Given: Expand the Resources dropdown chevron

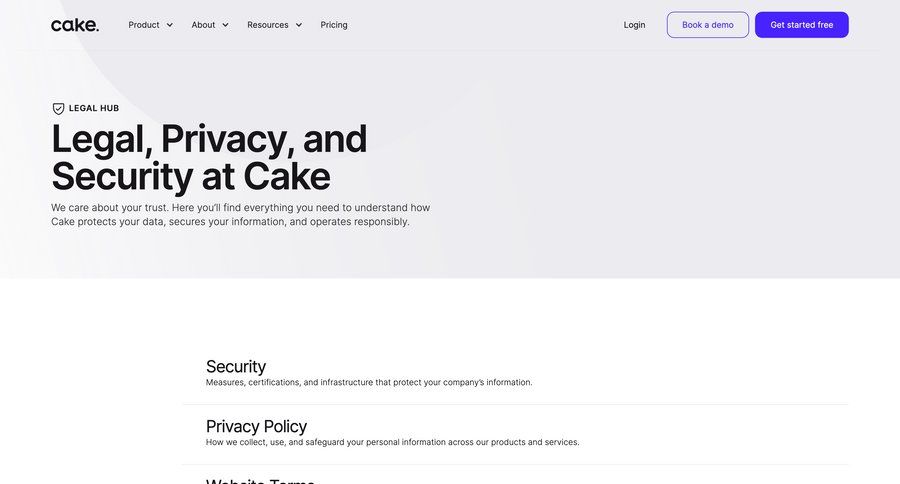Looking at the screenshot, I should point(298,25).
